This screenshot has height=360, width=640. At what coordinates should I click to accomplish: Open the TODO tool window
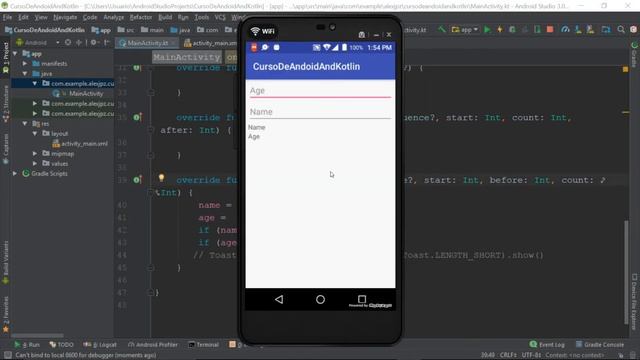pos(61,345)
